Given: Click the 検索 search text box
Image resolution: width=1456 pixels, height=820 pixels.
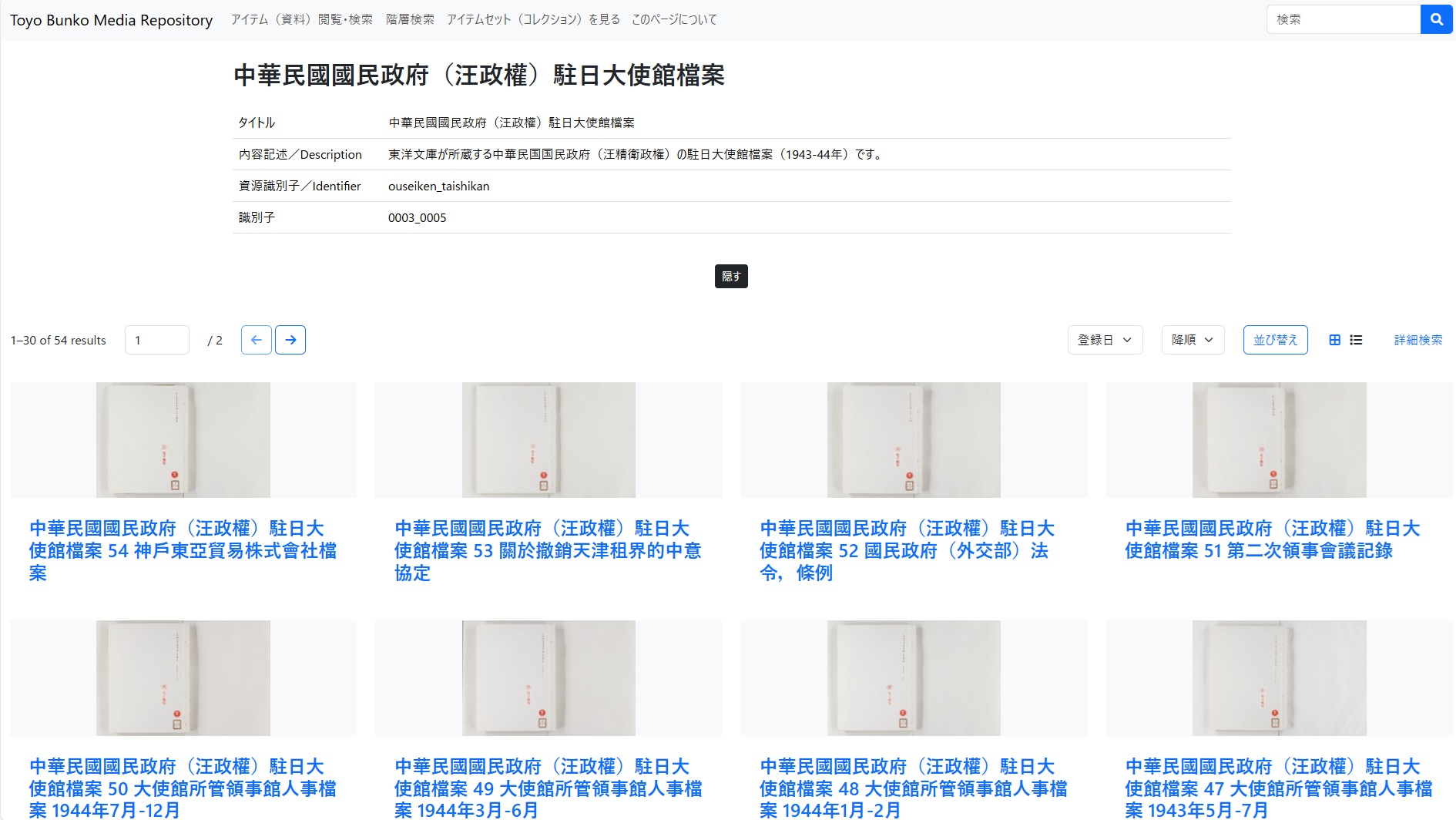Looking at the screenshot, I should [1343, 19].
